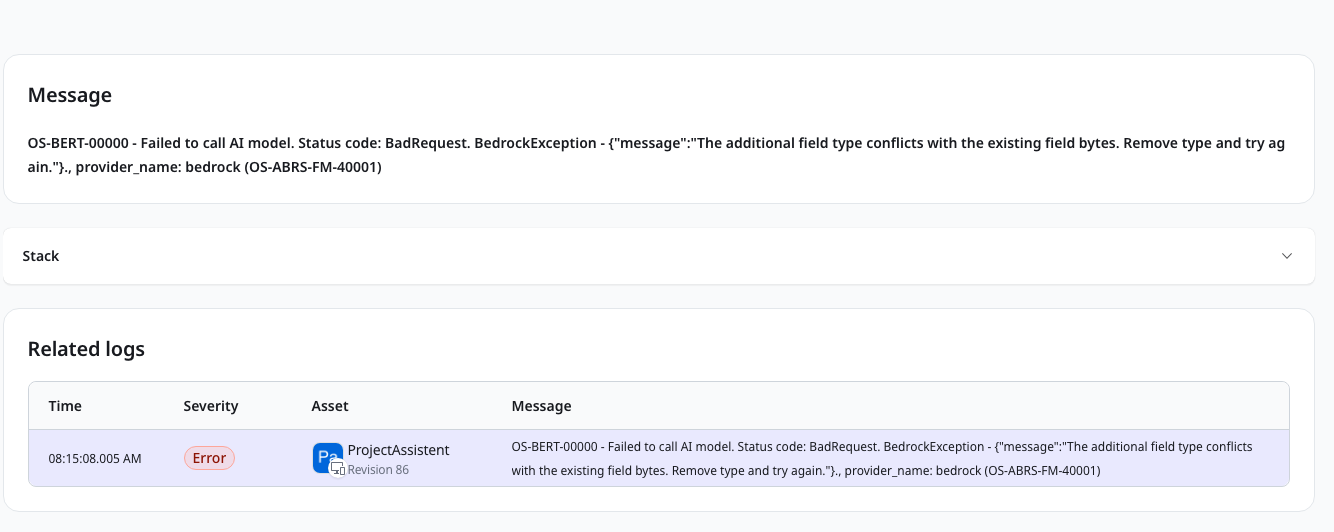Open the ProjectAssistent asset name link
Screen dimensions: 1334x532
[398, 450]
